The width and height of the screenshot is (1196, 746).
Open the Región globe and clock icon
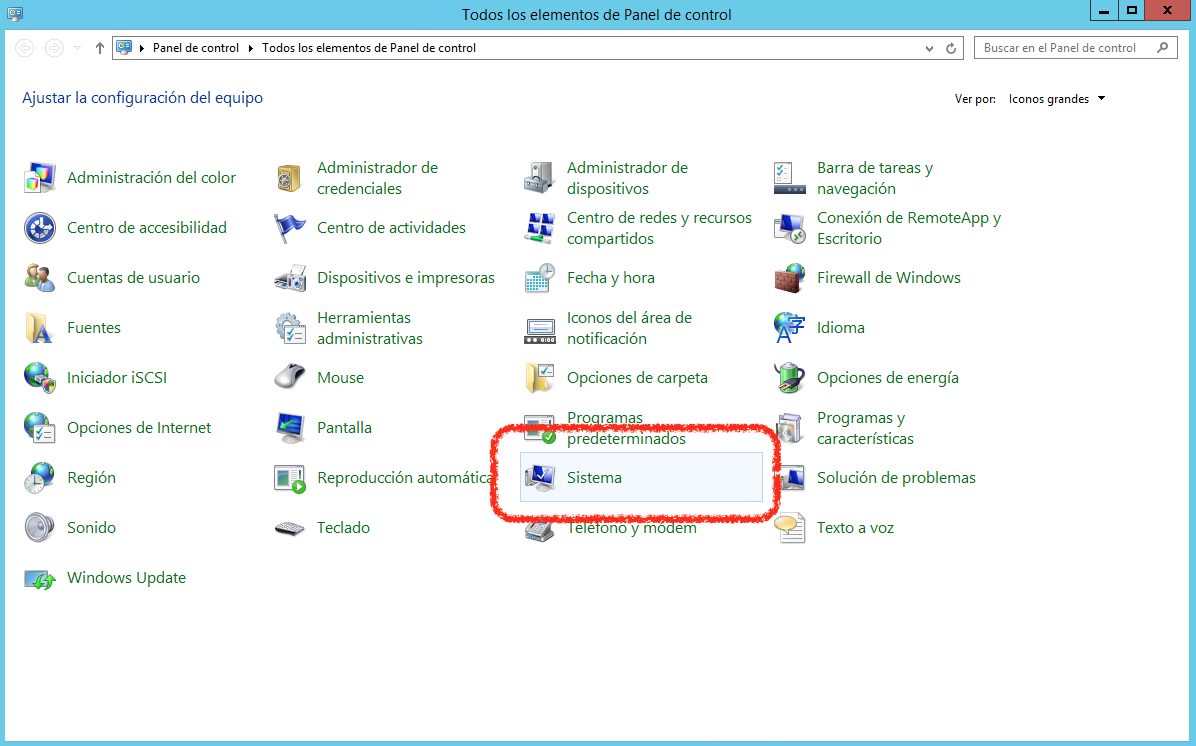click(x=40, y=478)
